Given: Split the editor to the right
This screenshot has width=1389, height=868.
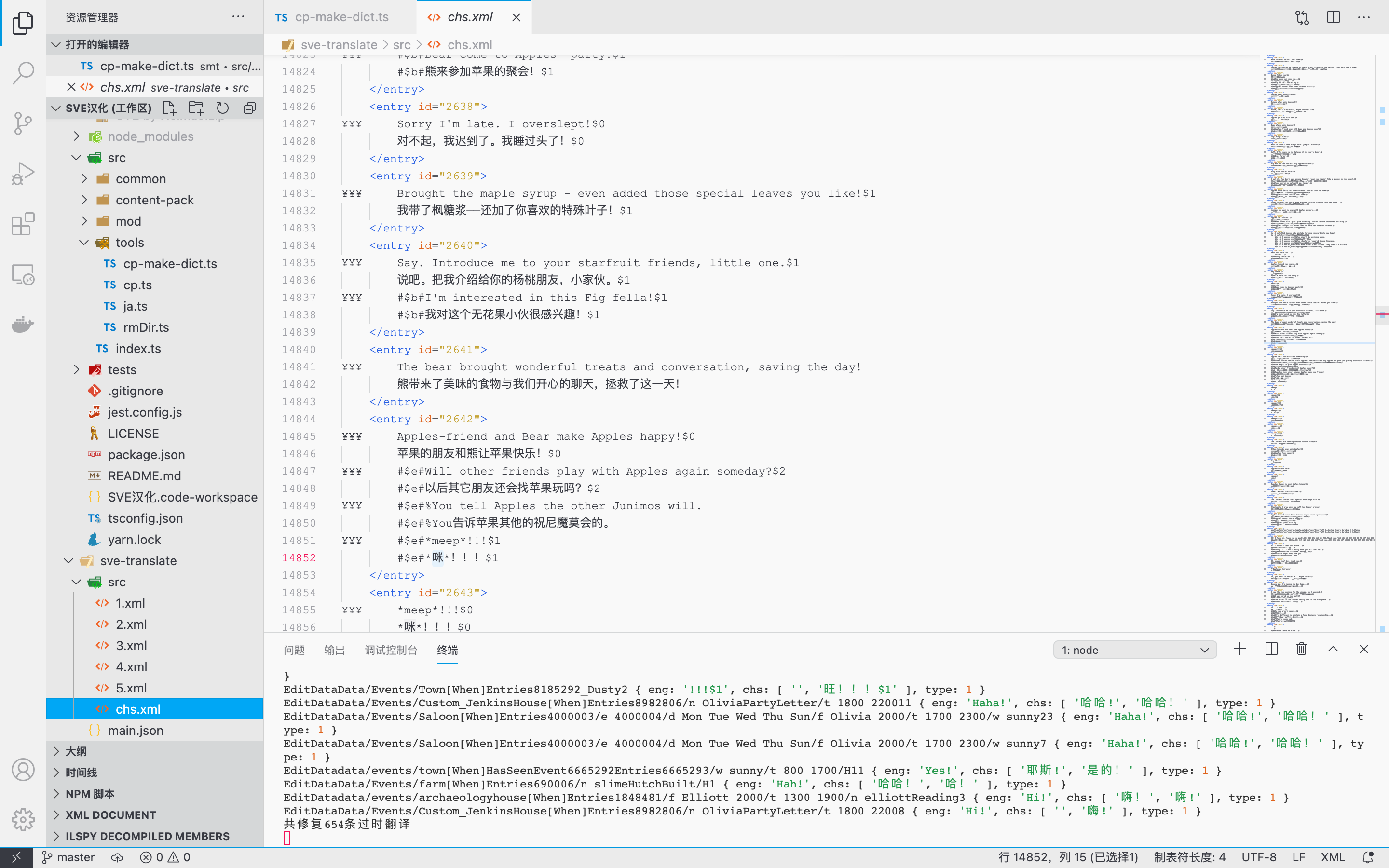Looking at the screenshot, I should coord(1334,17).
